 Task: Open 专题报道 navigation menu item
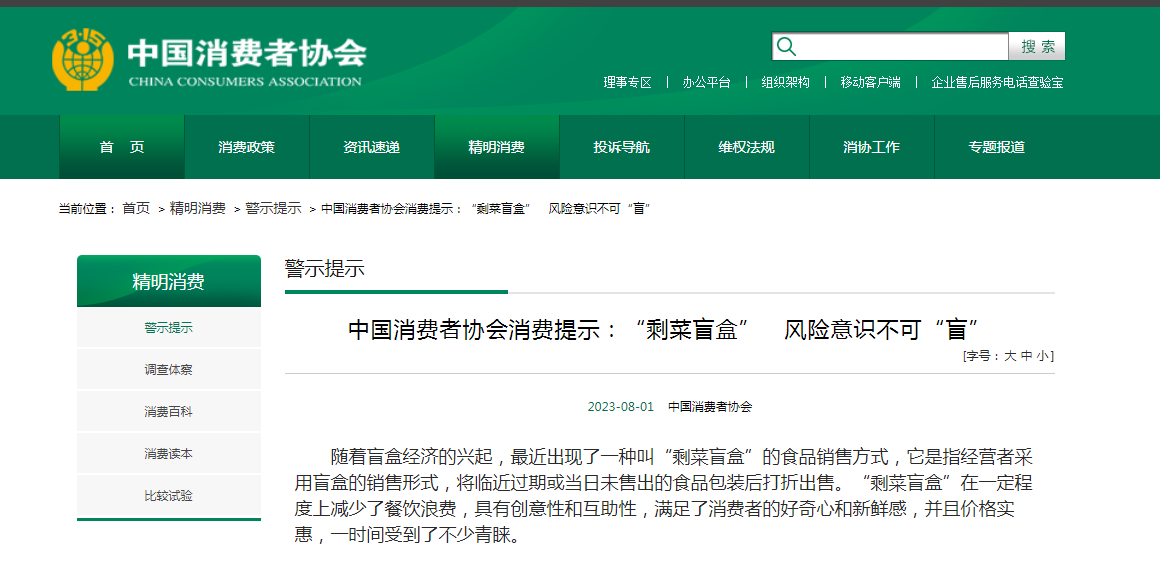point(997,147)
